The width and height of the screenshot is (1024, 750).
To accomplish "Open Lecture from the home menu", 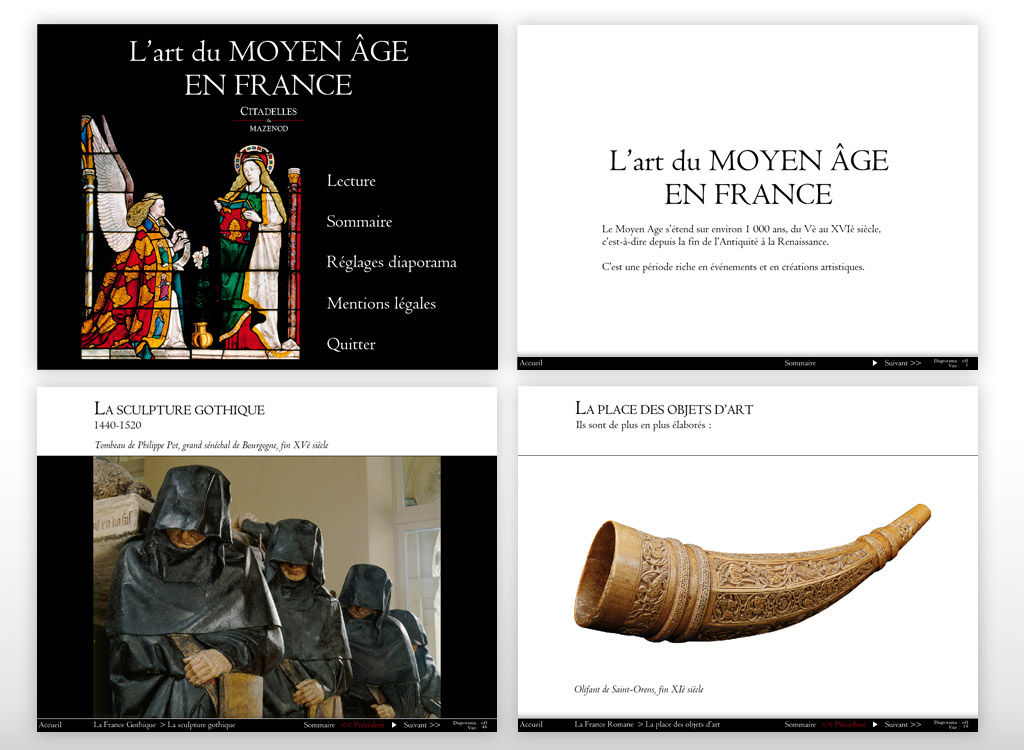I will pyautogui.click(x=351, y=181).
